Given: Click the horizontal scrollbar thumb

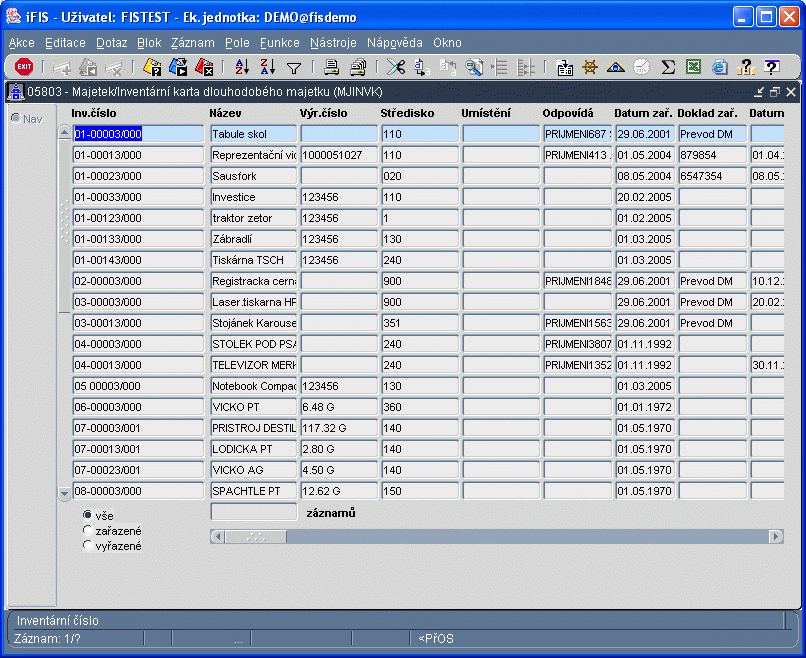Looking at the screenshot, I should (x=256, y=537).
